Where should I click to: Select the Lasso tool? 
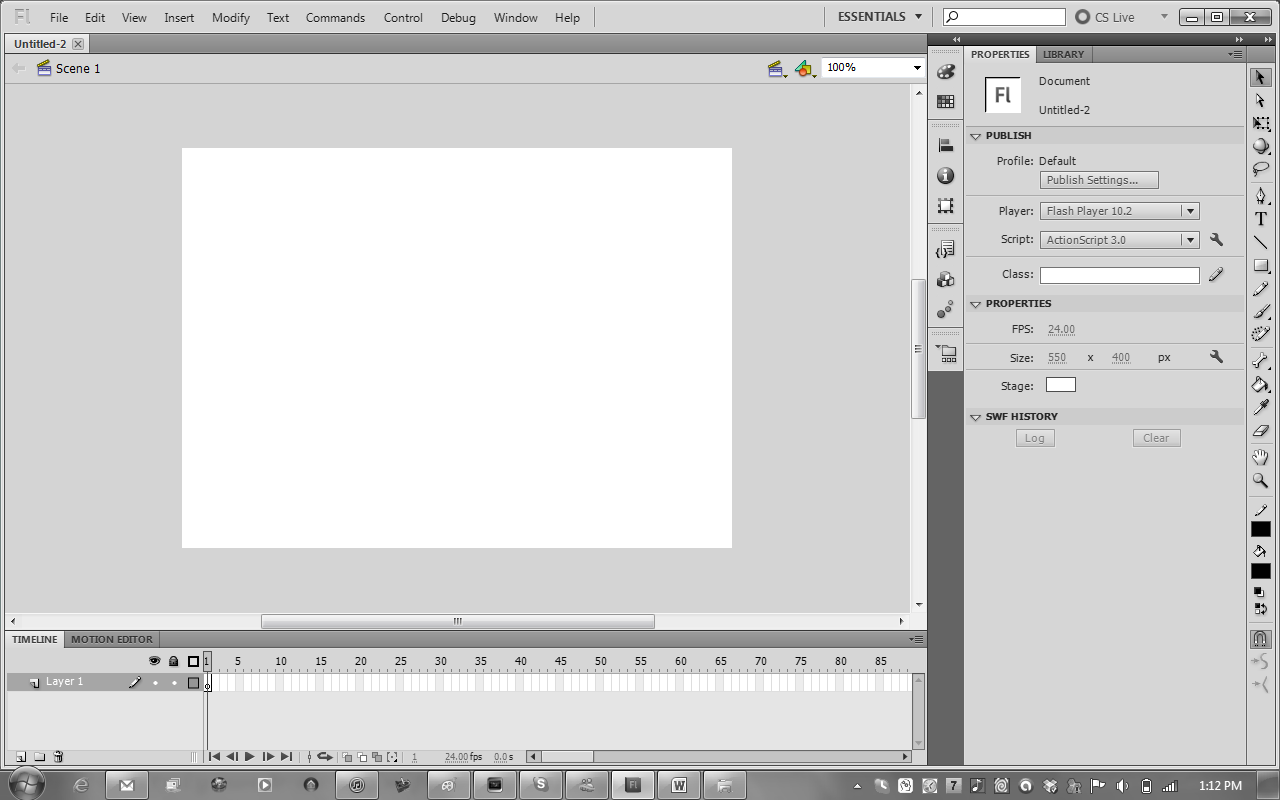tap(1261, 169)
